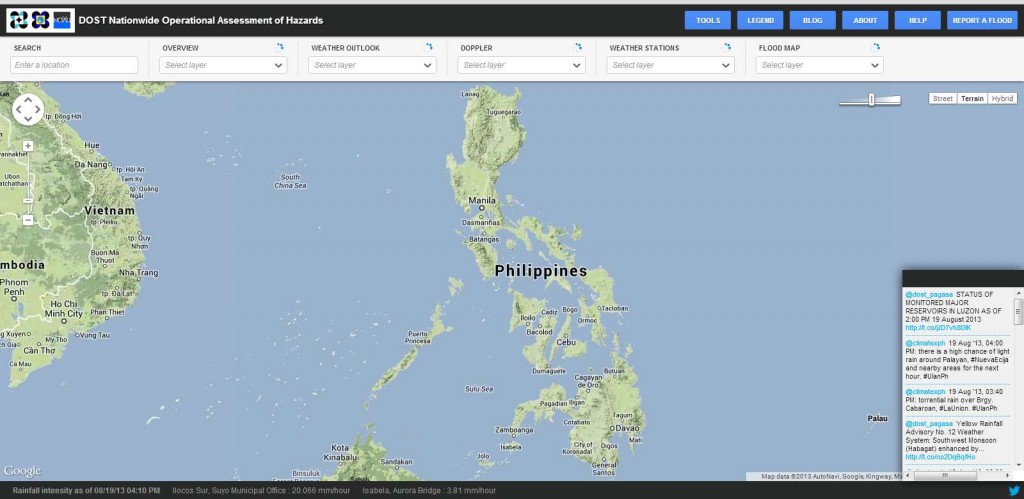Screen dimensions: 1024x499
Task: Click the DOST NOAH logo
Action: (39, 20)
